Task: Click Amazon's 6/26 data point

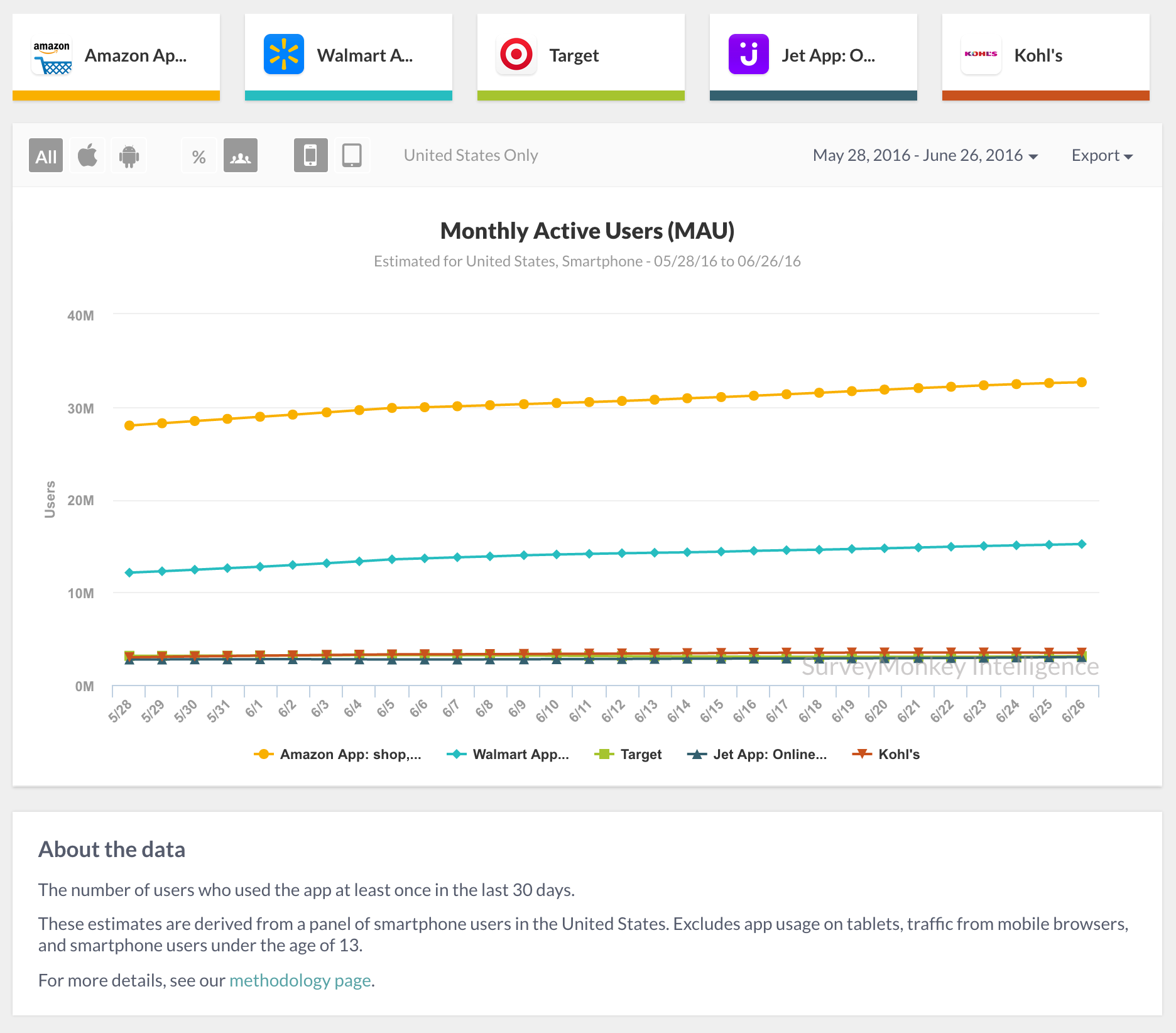Action: (x=1082, y=382)
